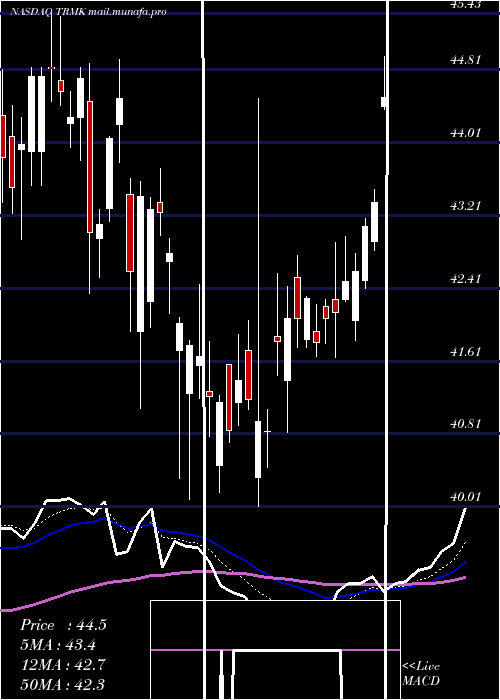Click the 44.81 price axis label

tap(466, 60)
